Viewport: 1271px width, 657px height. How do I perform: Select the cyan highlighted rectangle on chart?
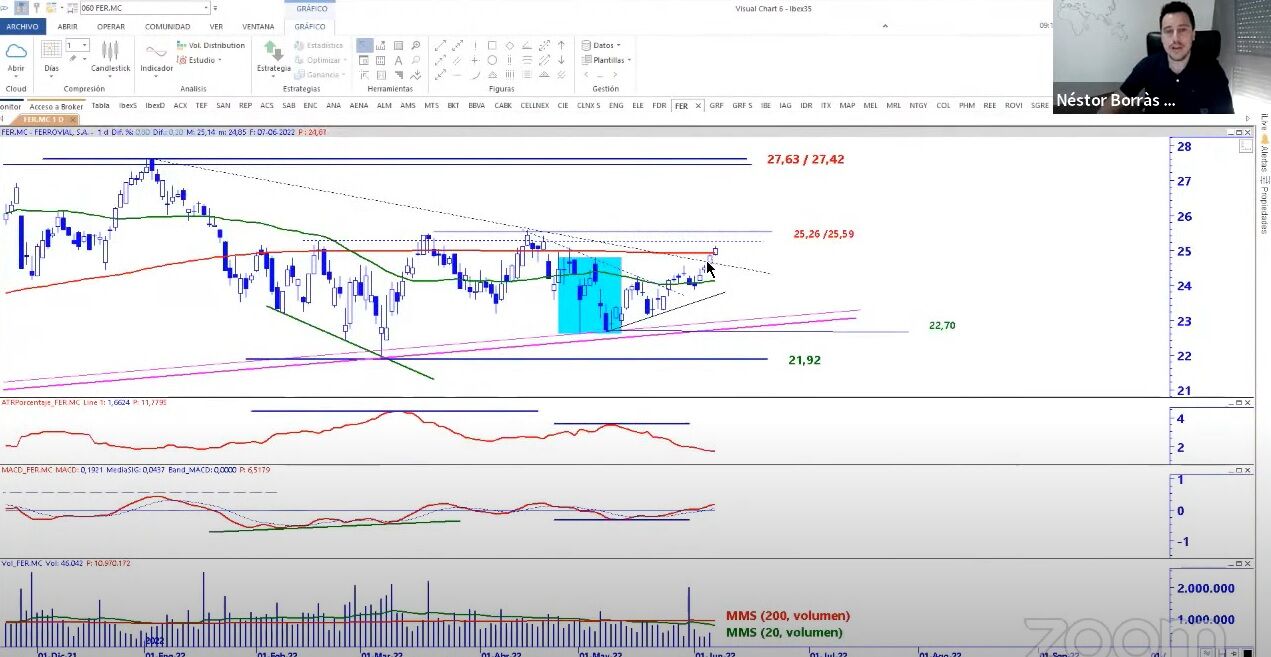click(590, 295)
